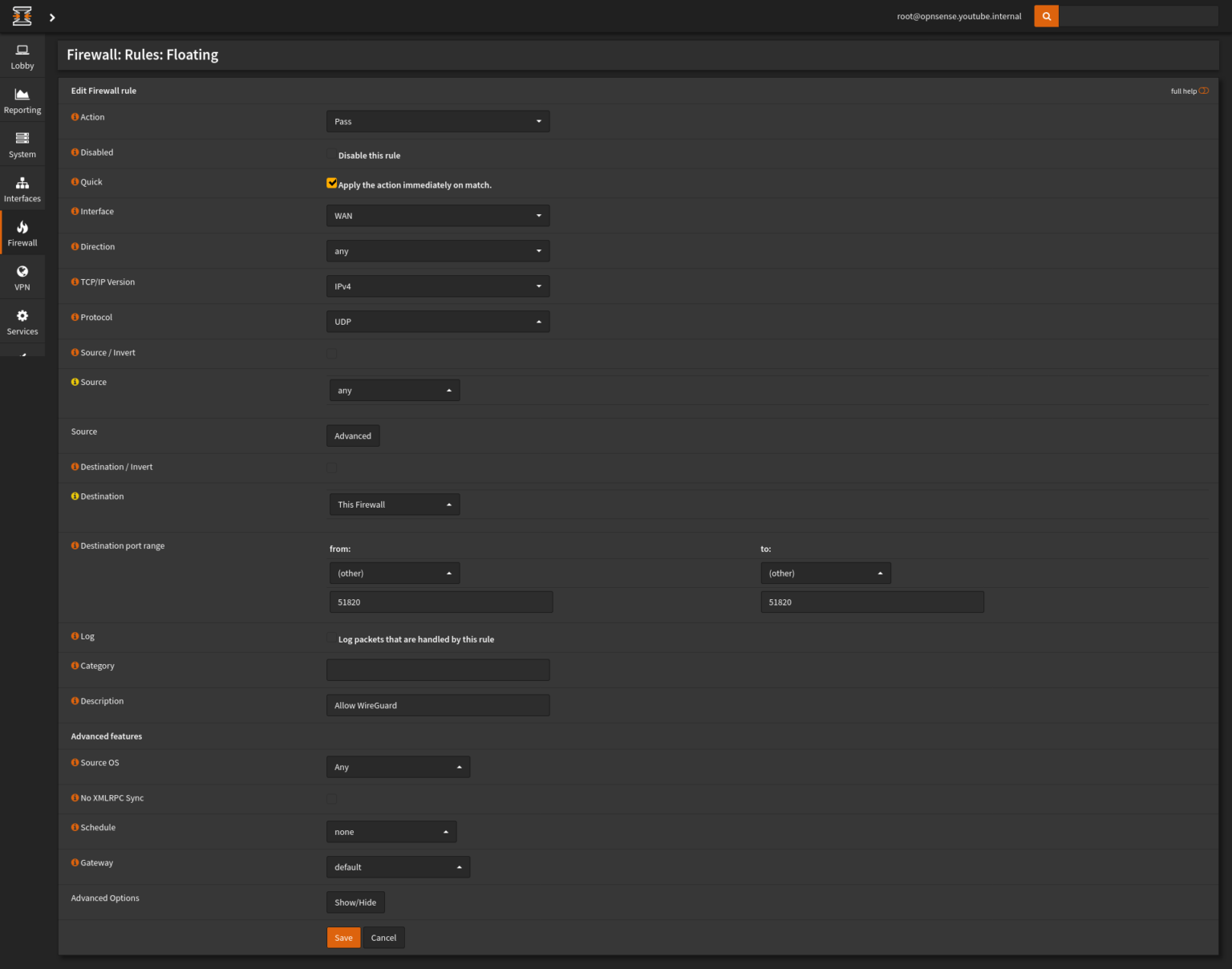This screenshot has height=969, width=1232.
Task: Toggle the full help switch
Action: point(1203,91)
